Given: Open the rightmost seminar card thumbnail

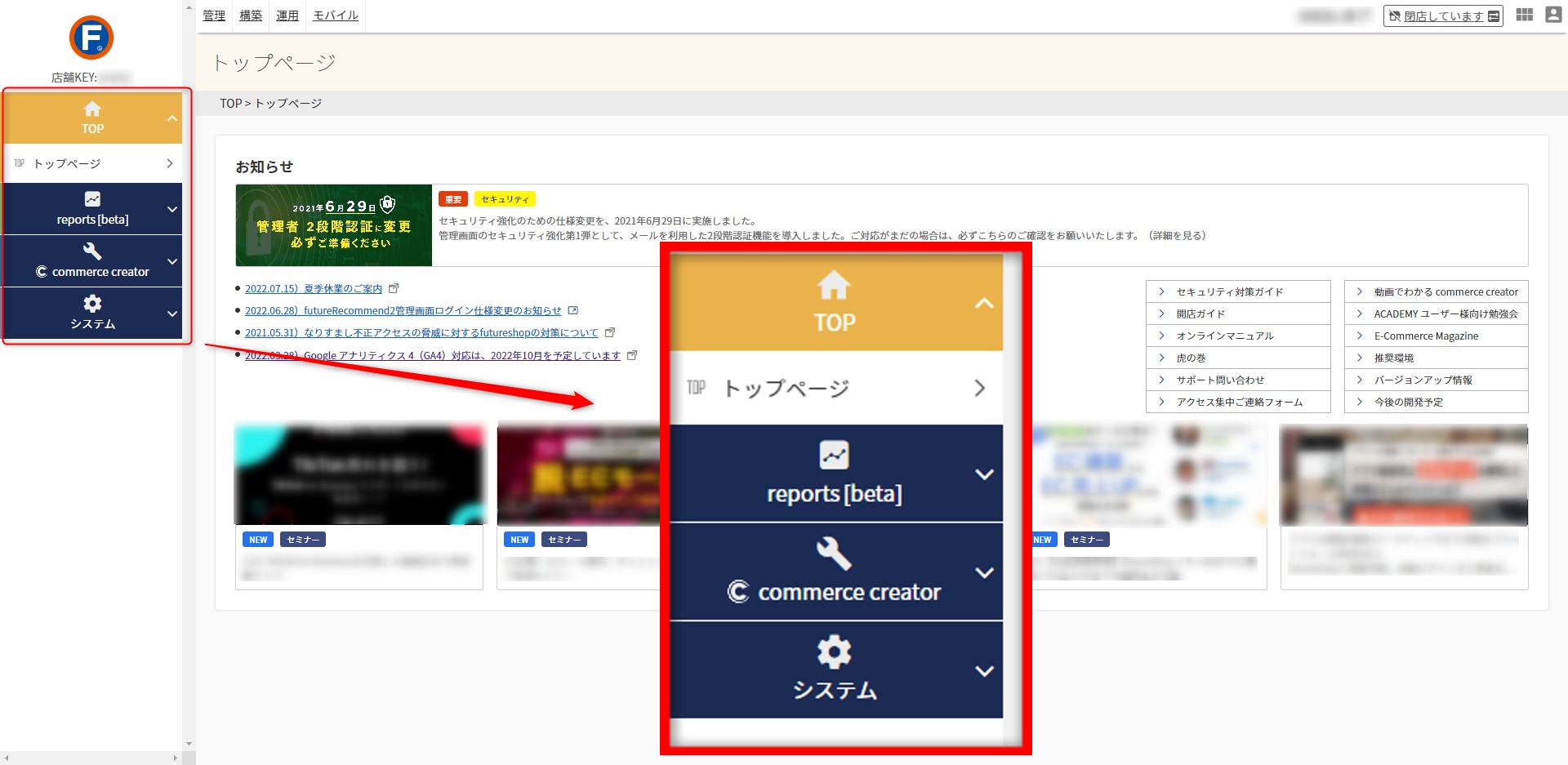Looking at the screenshot, I should (1404, 474).
